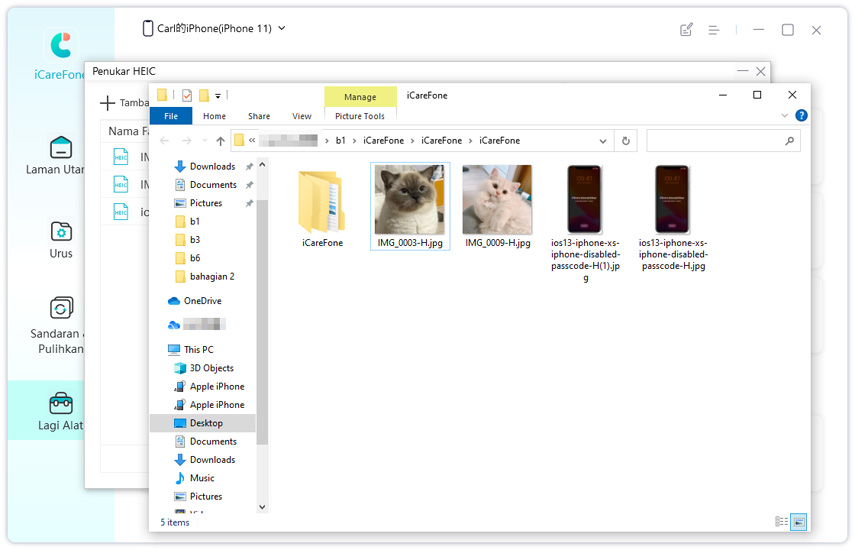
Task: Select Desktop in the navigation pane
Action: coord(206,423)
